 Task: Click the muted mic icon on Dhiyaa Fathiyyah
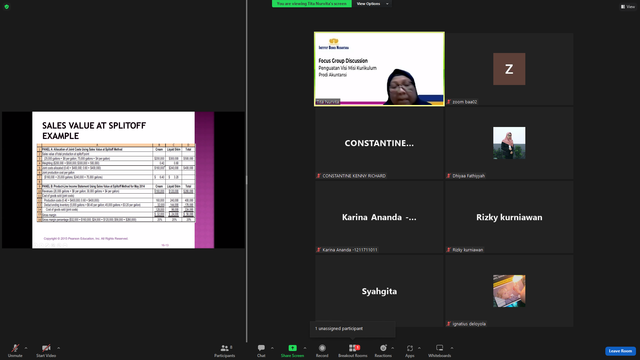click(449, 176)
